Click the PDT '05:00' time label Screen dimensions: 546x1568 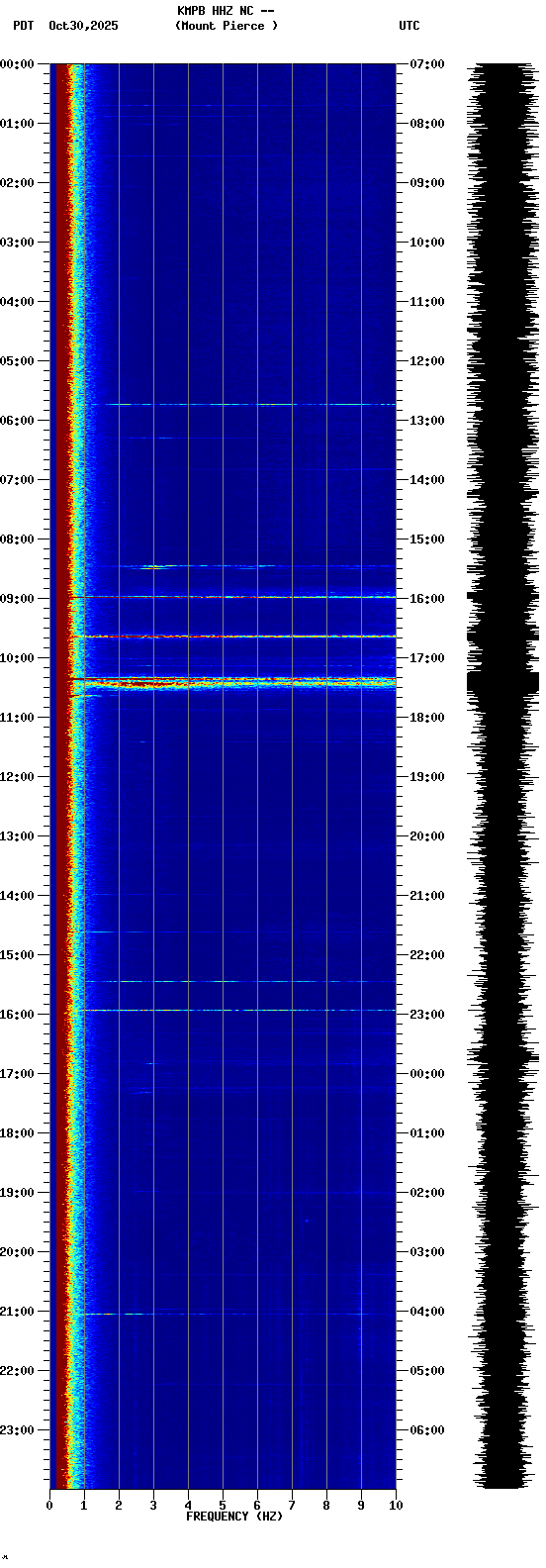coord(17,361)
